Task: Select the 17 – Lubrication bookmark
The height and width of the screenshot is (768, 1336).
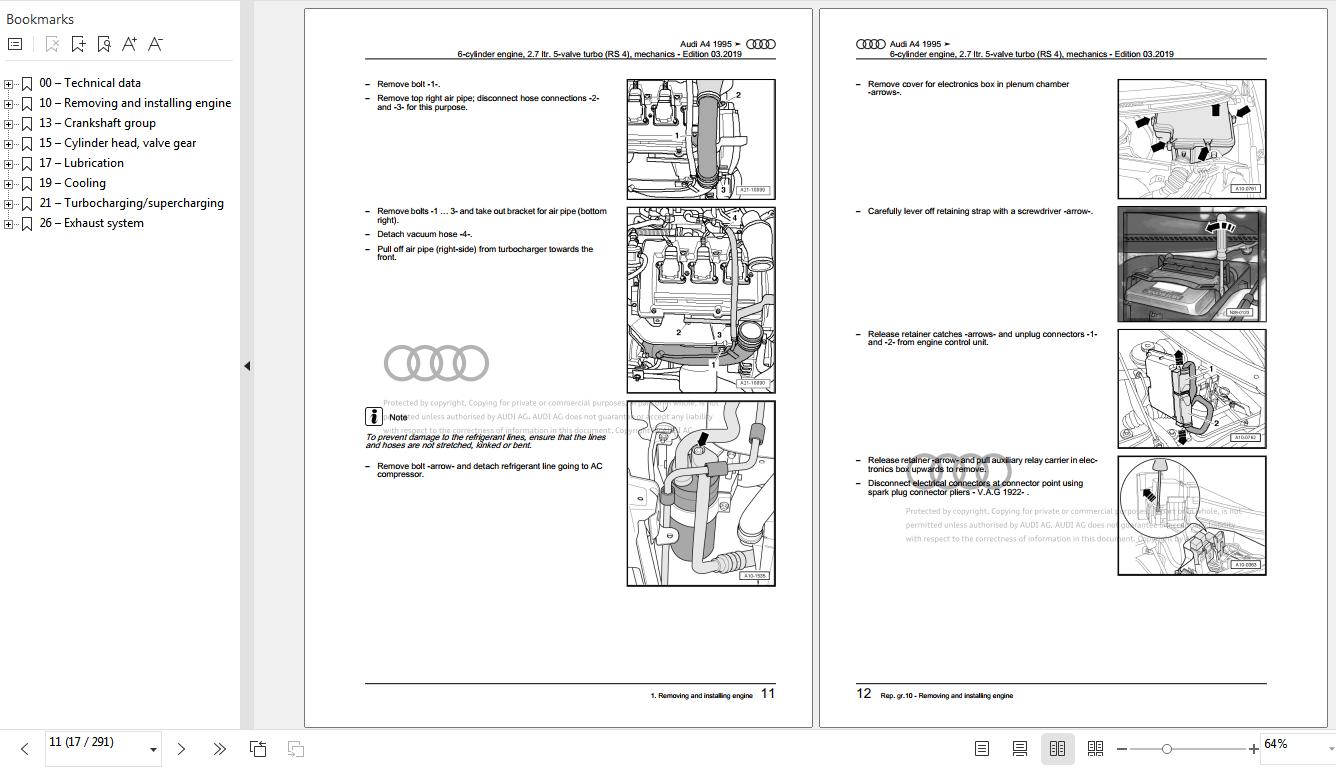Action: pos(83,163)
